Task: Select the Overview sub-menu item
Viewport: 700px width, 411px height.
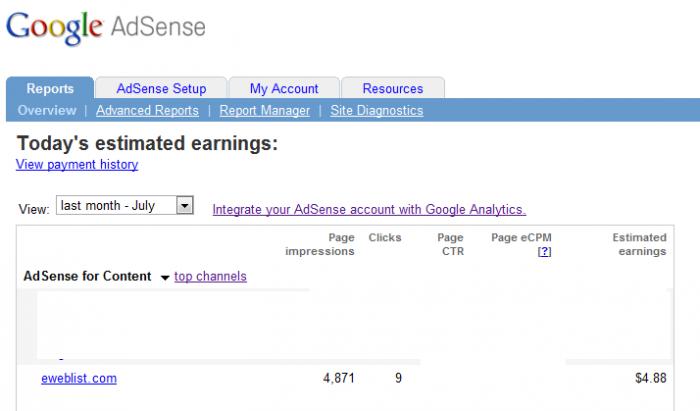Action: click(47, 110)
